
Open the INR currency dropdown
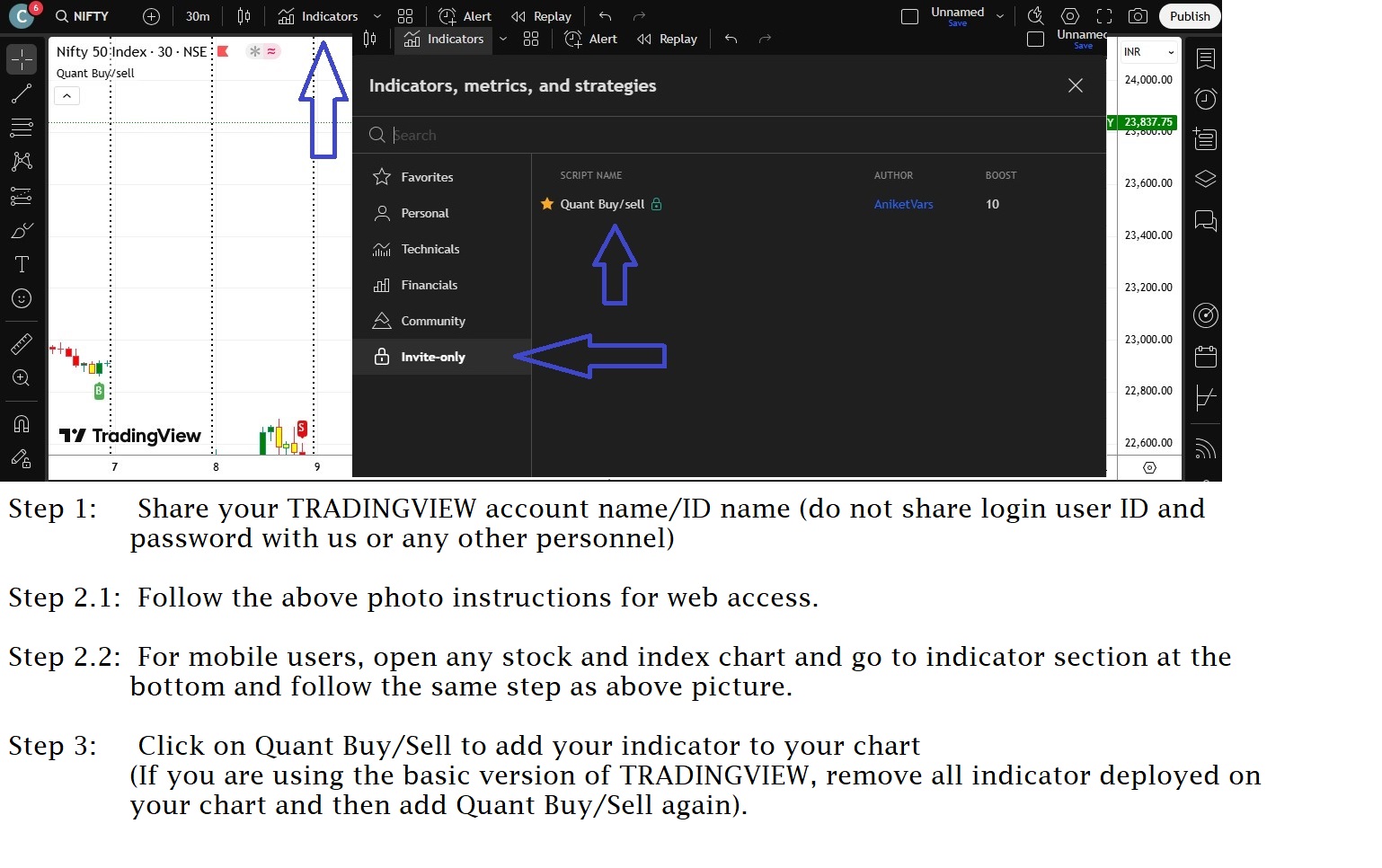tap(1148, 52)
